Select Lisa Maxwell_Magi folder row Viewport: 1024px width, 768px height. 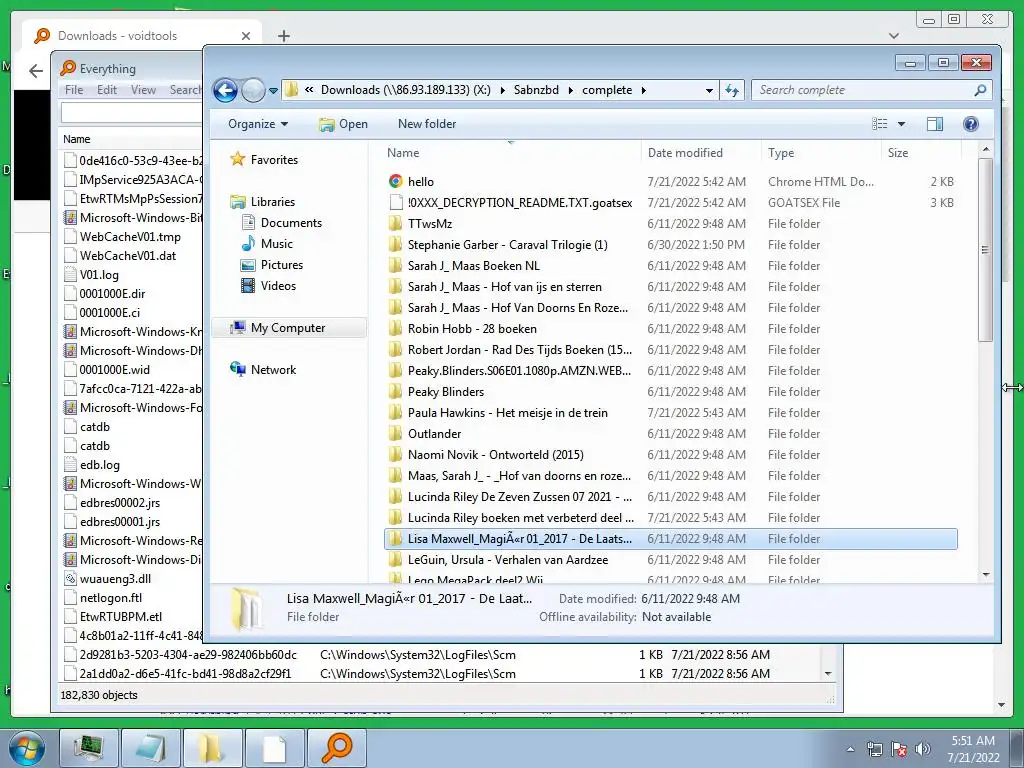point(671,539)
